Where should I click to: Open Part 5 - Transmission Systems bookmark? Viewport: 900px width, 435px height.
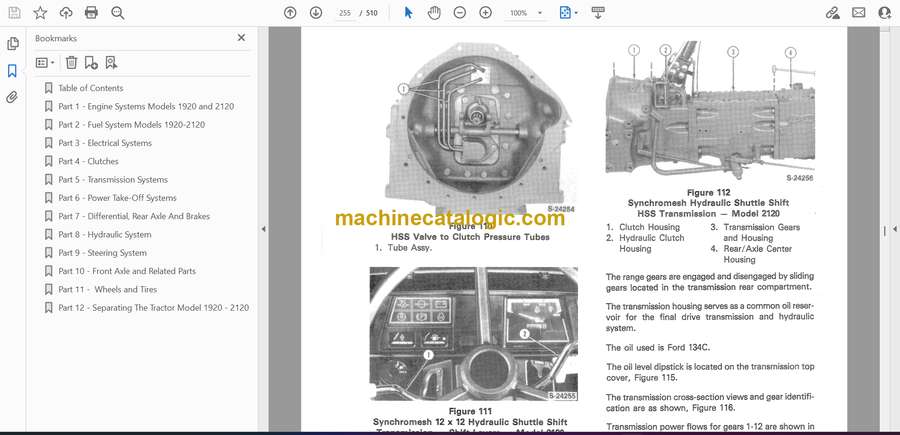click(112, 180)
